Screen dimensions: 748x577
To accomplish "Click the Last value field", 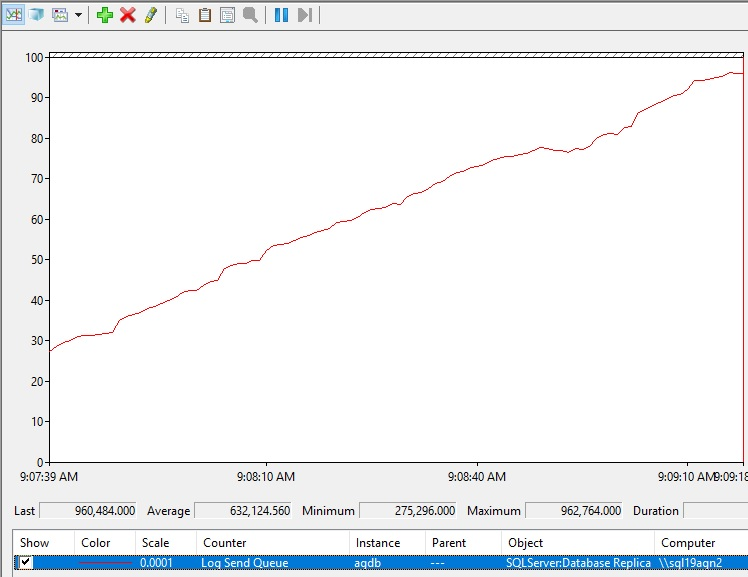I will pos(88,510).
